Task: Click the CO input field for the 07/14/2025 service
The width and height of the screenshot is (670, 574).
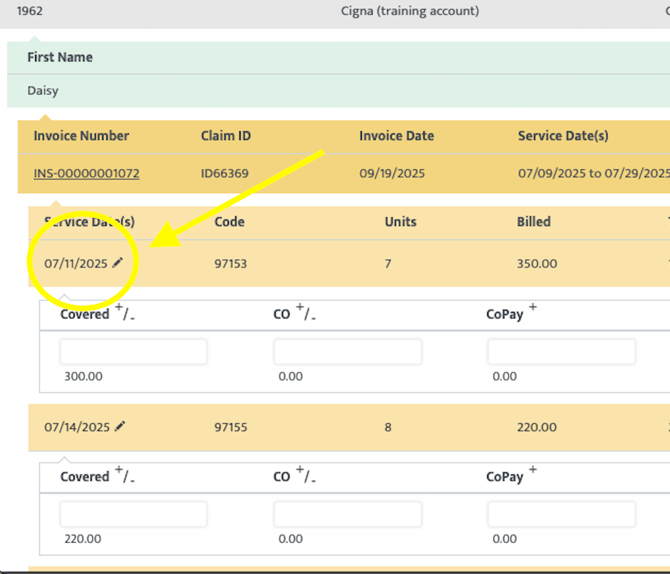Action: 347,514
